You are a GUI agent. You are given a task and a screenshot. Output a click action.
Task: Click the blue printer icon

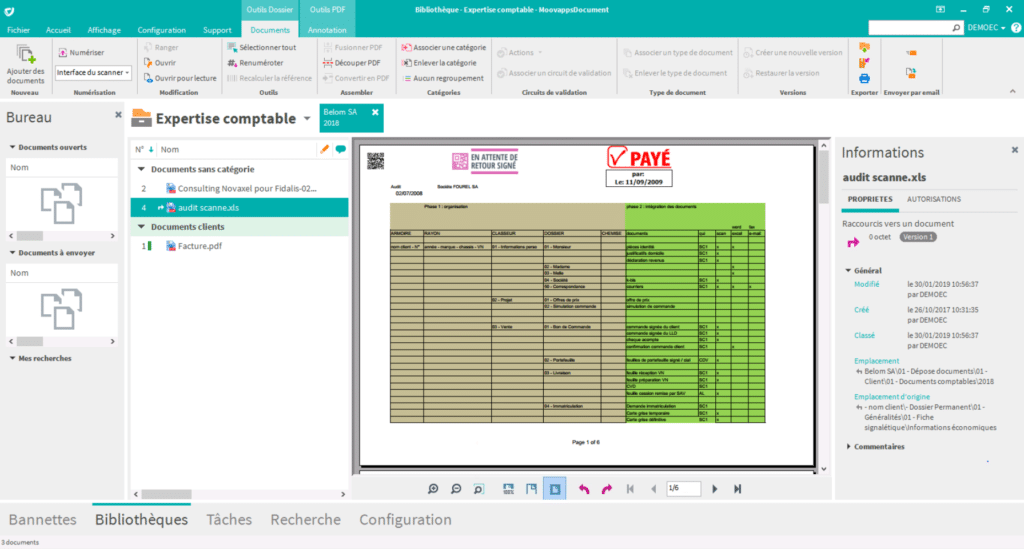tap(864, 78)
